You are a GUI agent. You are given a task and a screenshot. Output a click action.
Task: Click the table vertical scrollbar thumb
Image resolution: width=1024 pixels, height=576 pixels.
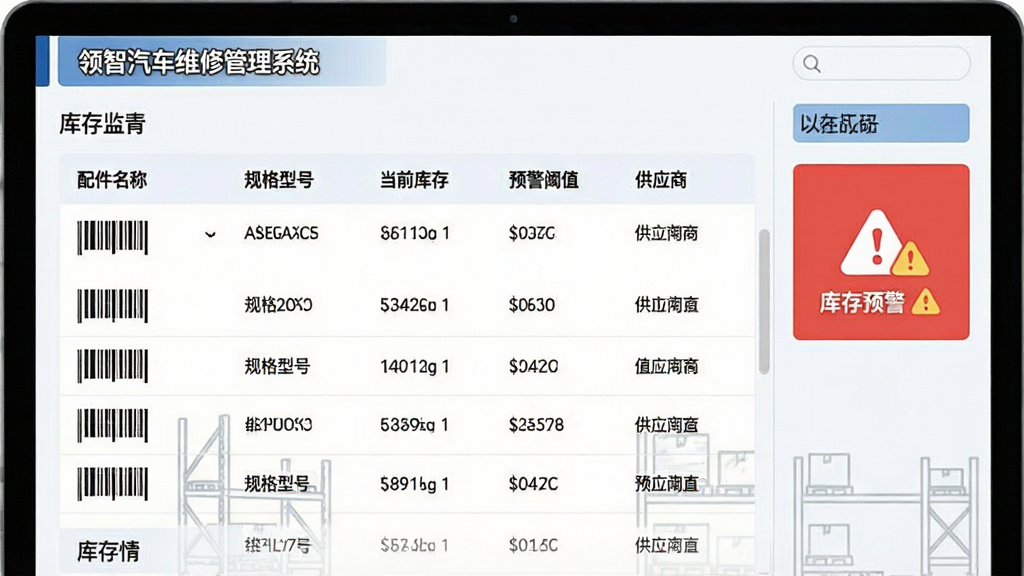click(x=764, y=302)
